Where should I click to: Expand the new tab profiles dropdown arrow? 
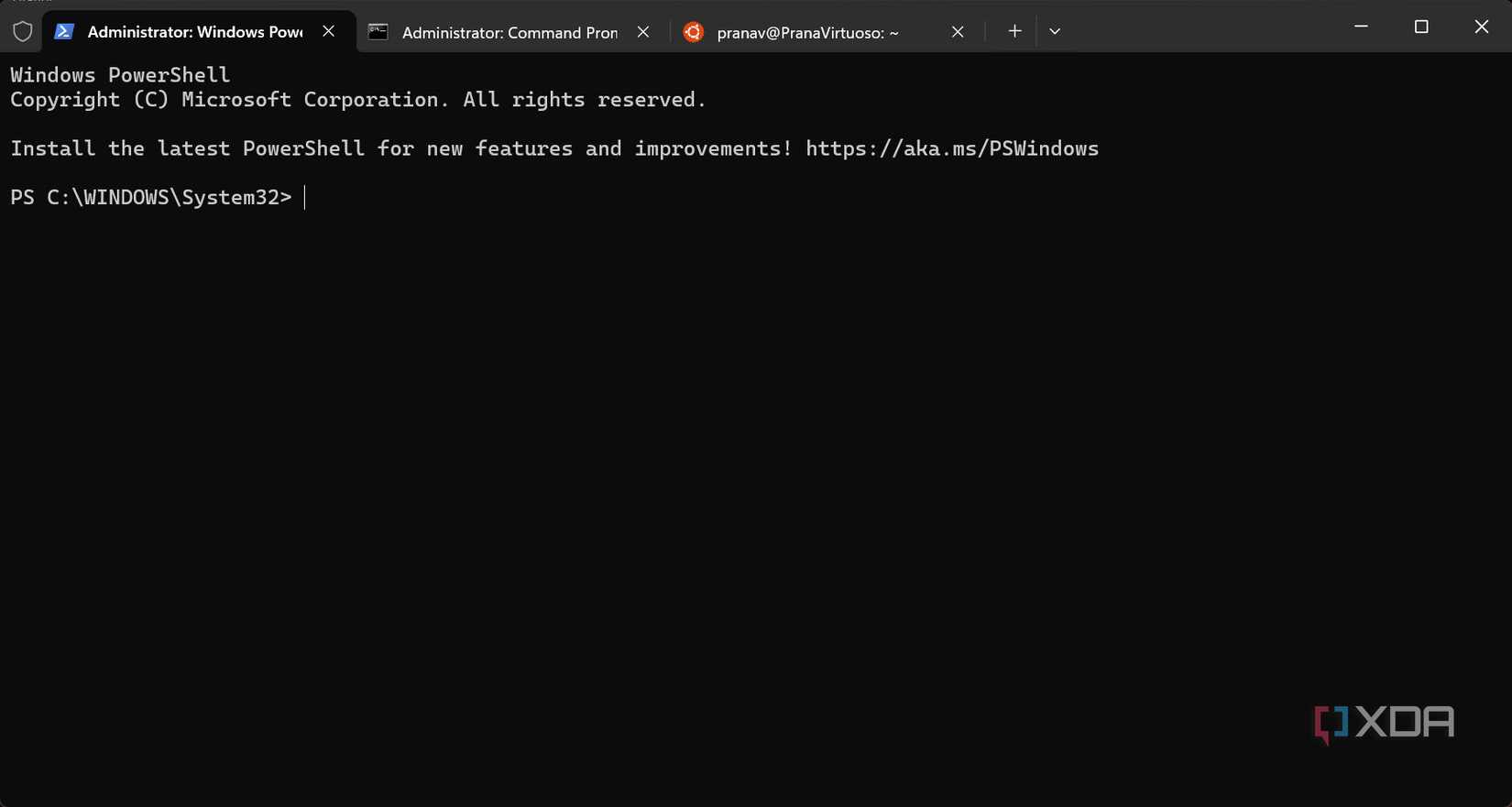(x=1055, y=31)
